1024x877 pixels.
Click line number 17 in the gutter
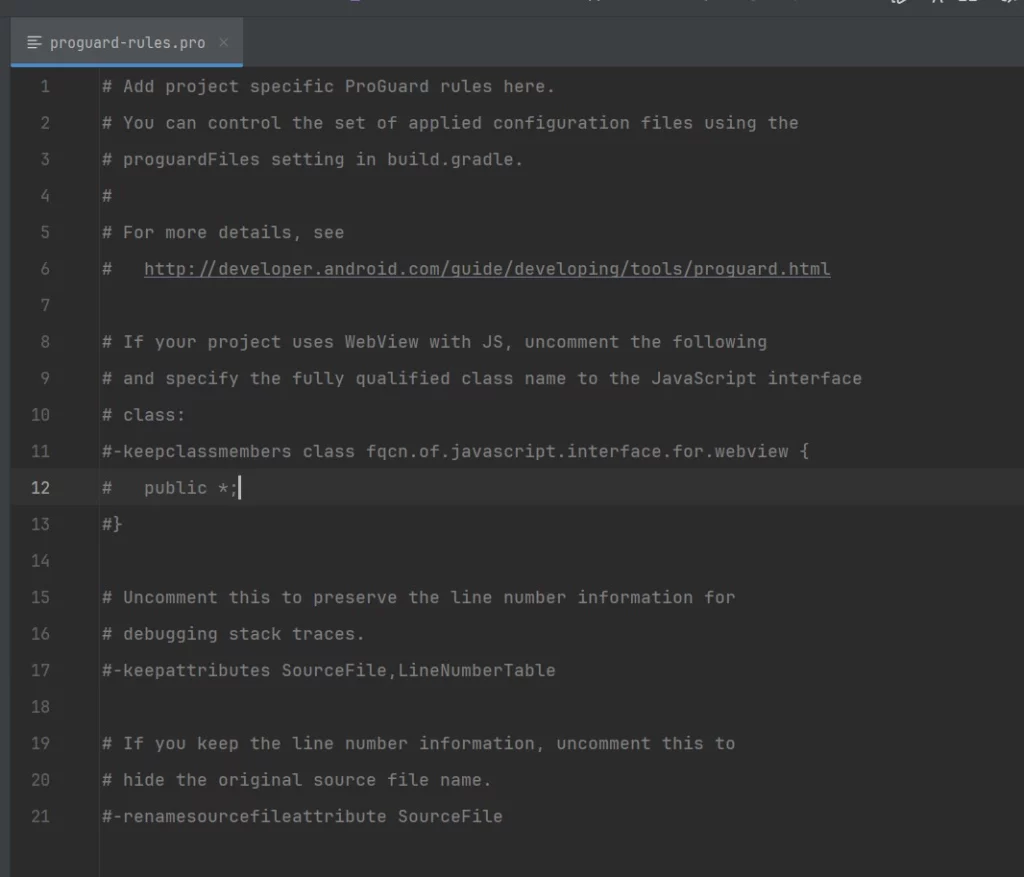click(40, 670)
